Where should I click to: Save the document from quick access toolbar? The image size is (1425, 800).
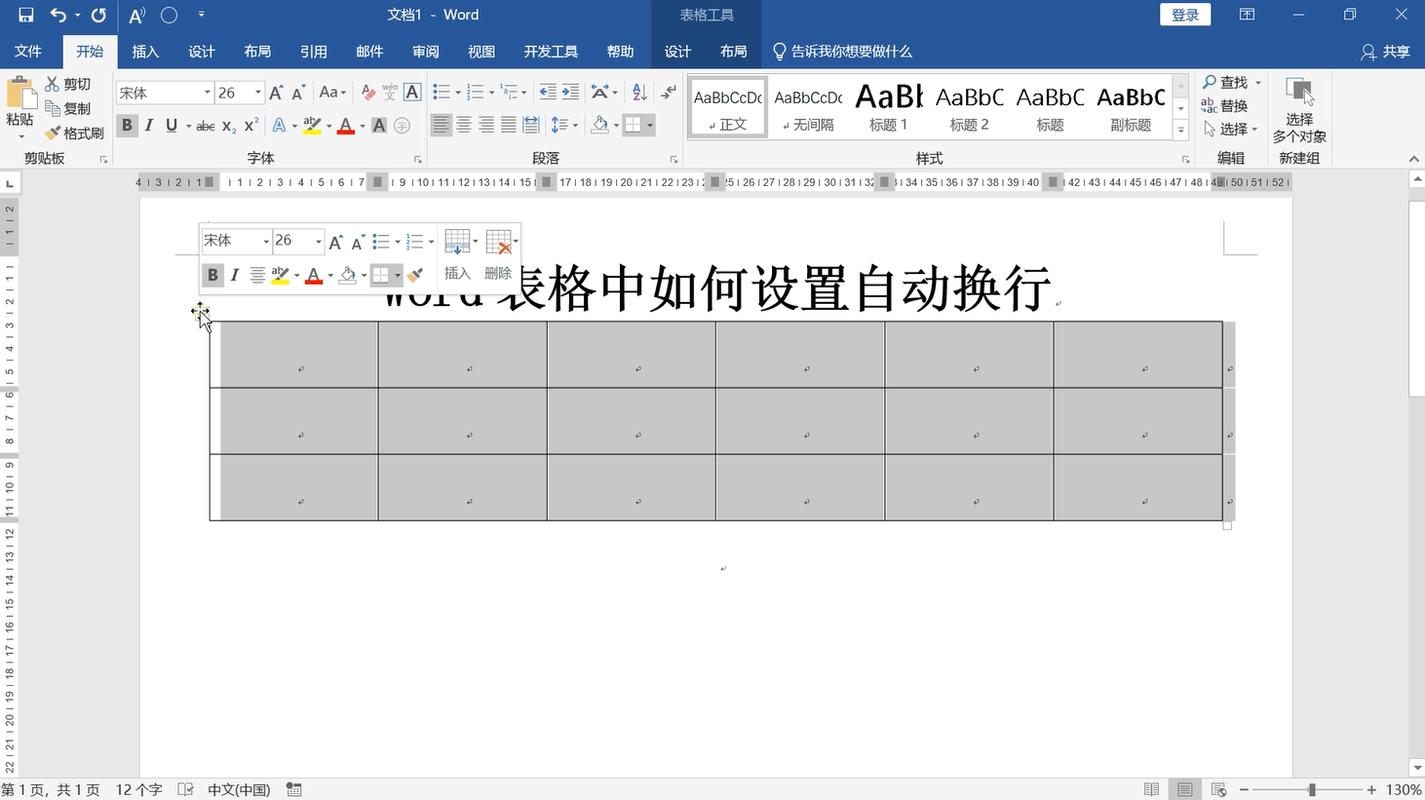pyautogui.click(x=26, y=15)
